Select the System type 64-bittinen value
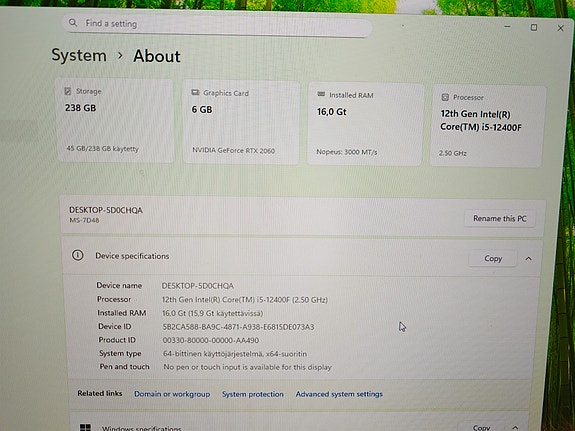575x431 pixels. [x=235, y=354]
